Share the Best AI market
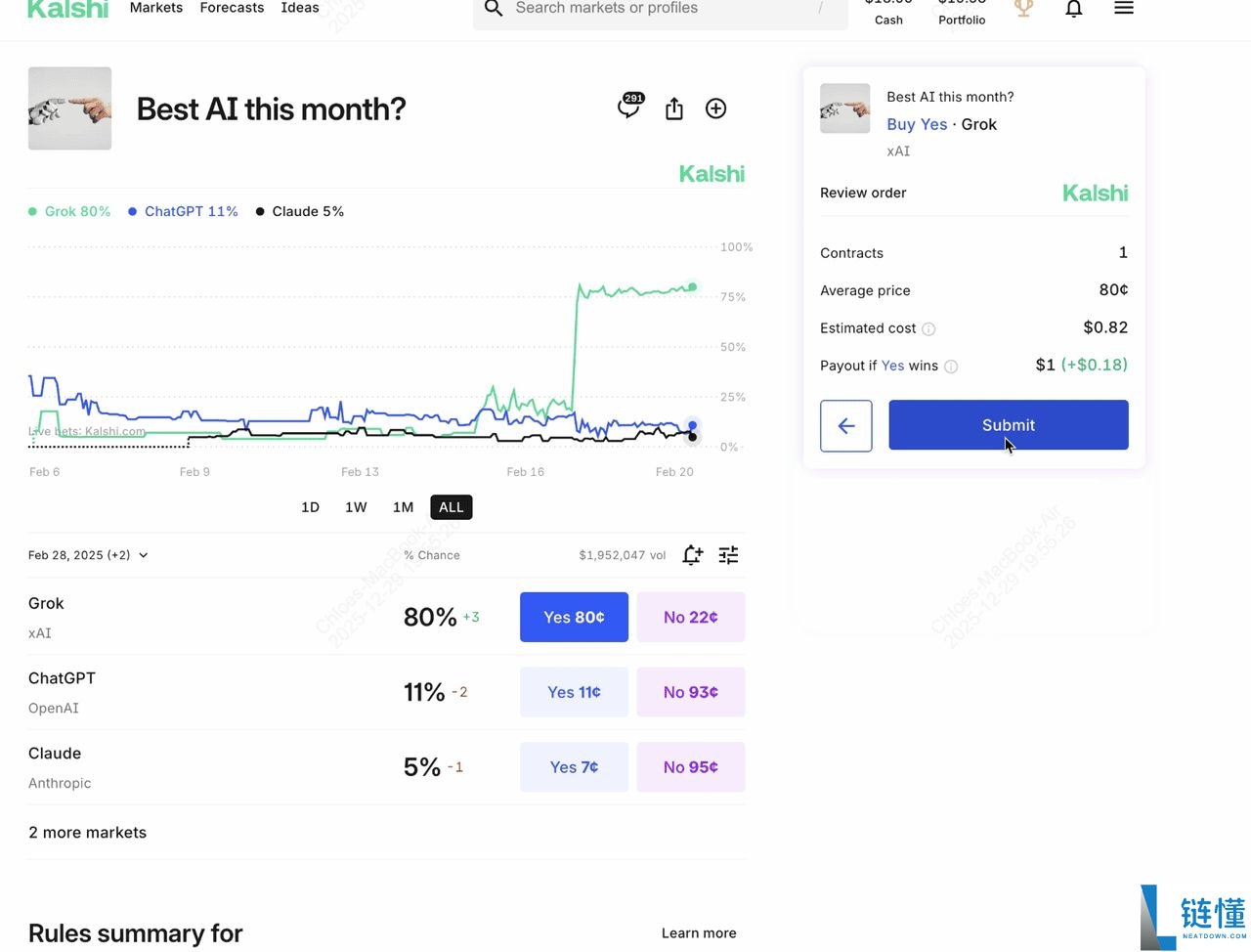This screenshot has width=1251, height=952. 674,108
